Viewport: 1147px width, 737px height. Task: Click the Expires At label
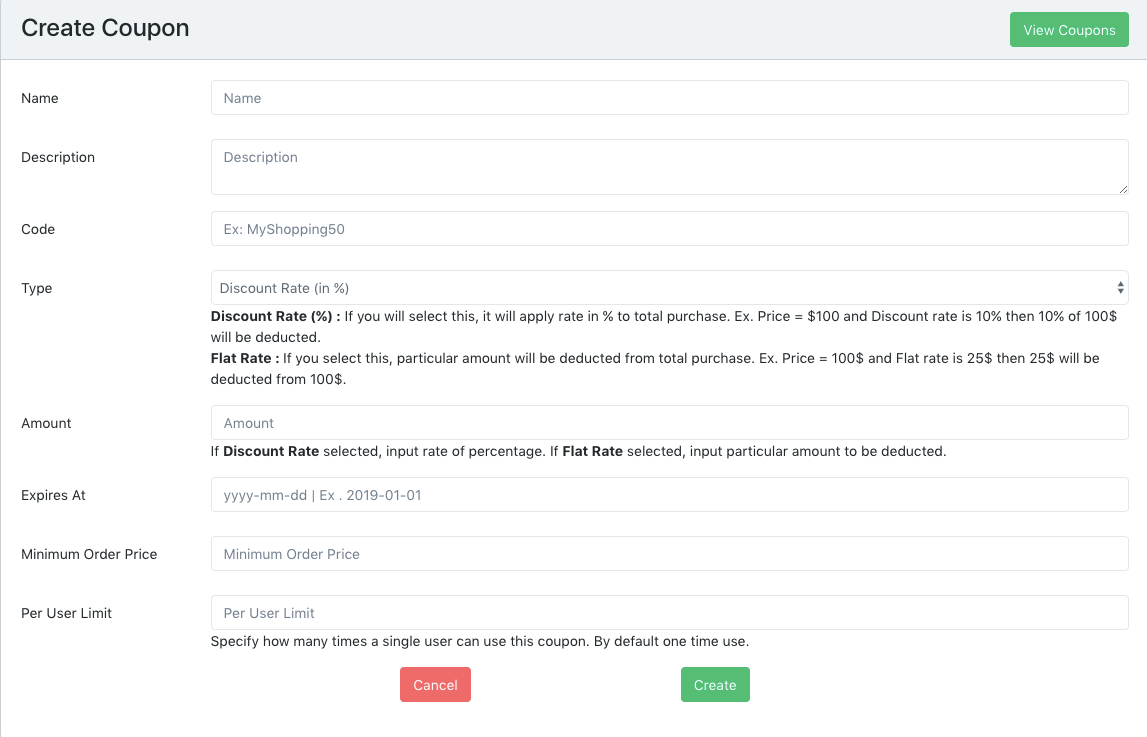[53, 495]
